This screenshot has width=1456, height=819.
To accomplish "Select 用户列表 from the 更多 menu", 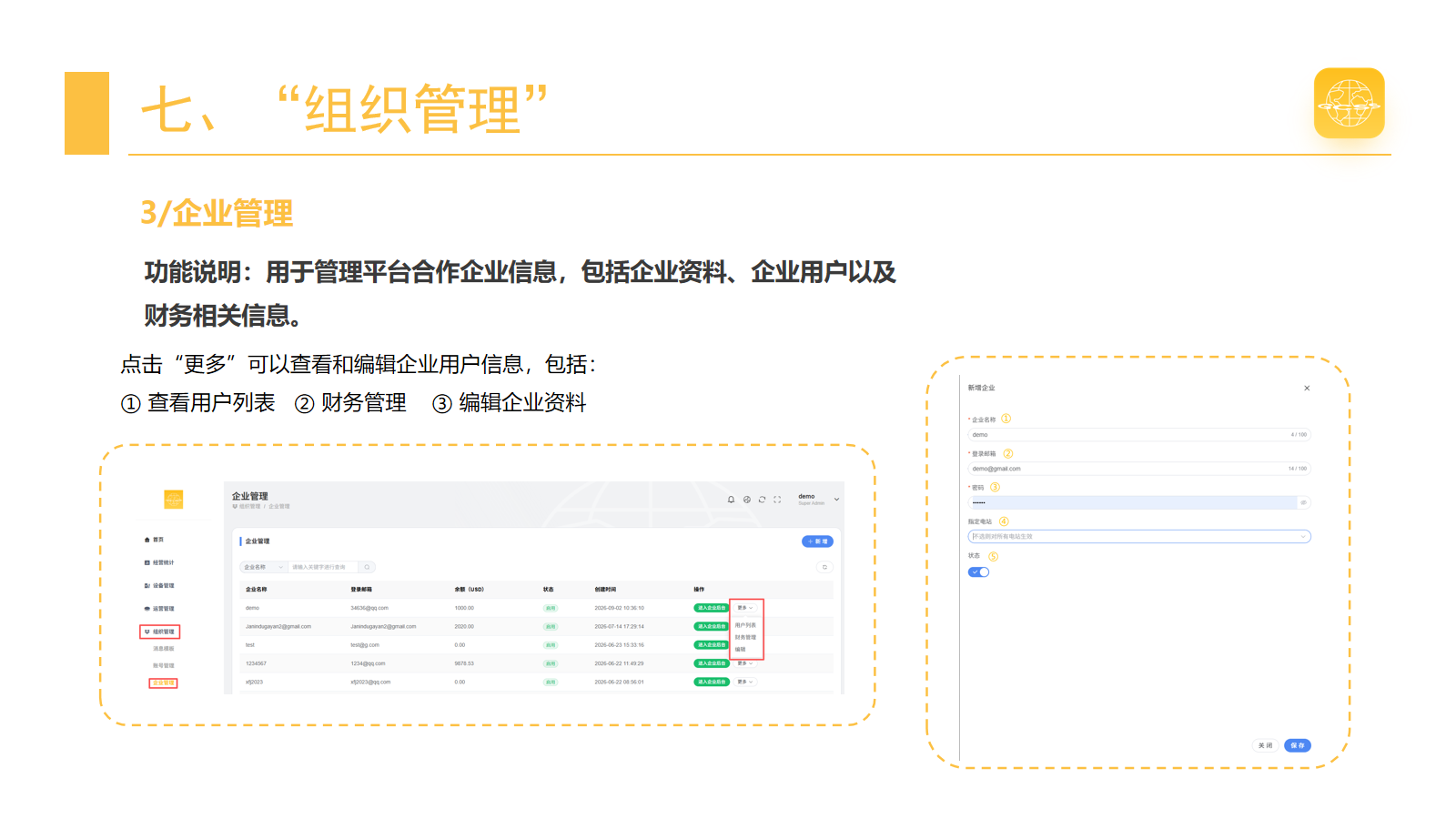I will [x=745, y=625].
